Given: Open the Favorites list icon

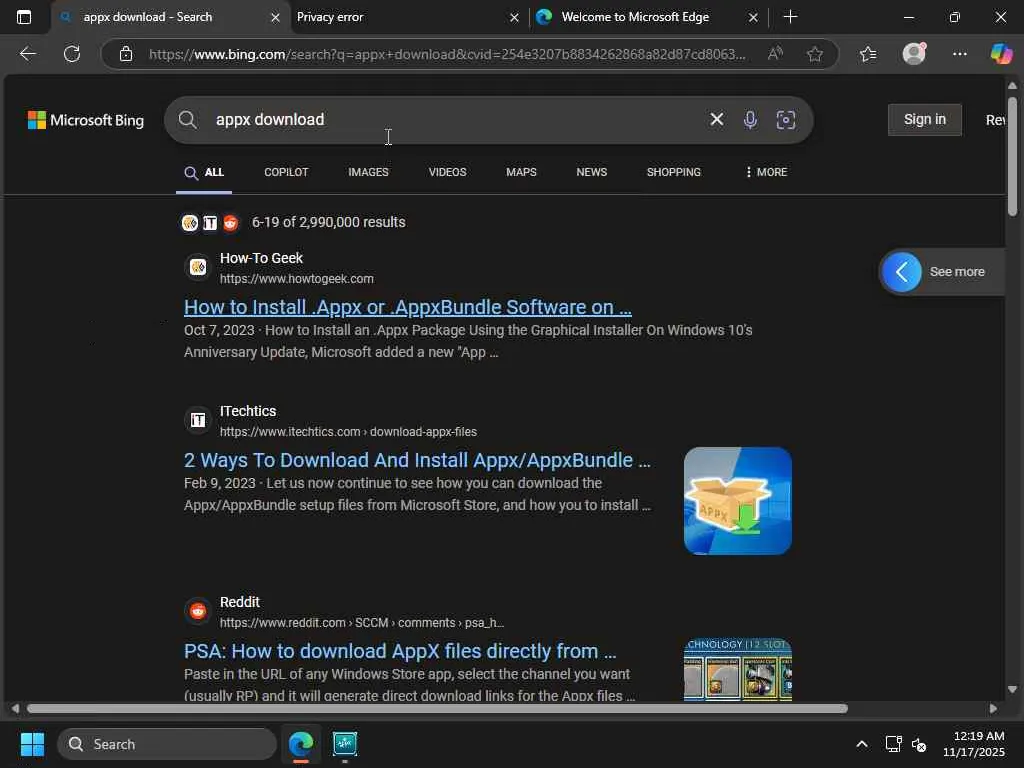Looking at the screenshot, I should pyautogui.click(x=868, y=54).
